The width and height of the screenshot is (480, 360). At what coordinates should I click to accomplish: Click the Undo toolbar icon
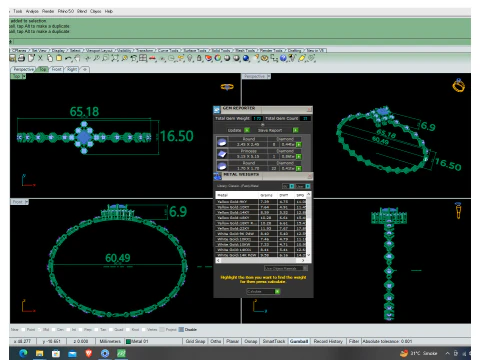click(x=68, y=58)
